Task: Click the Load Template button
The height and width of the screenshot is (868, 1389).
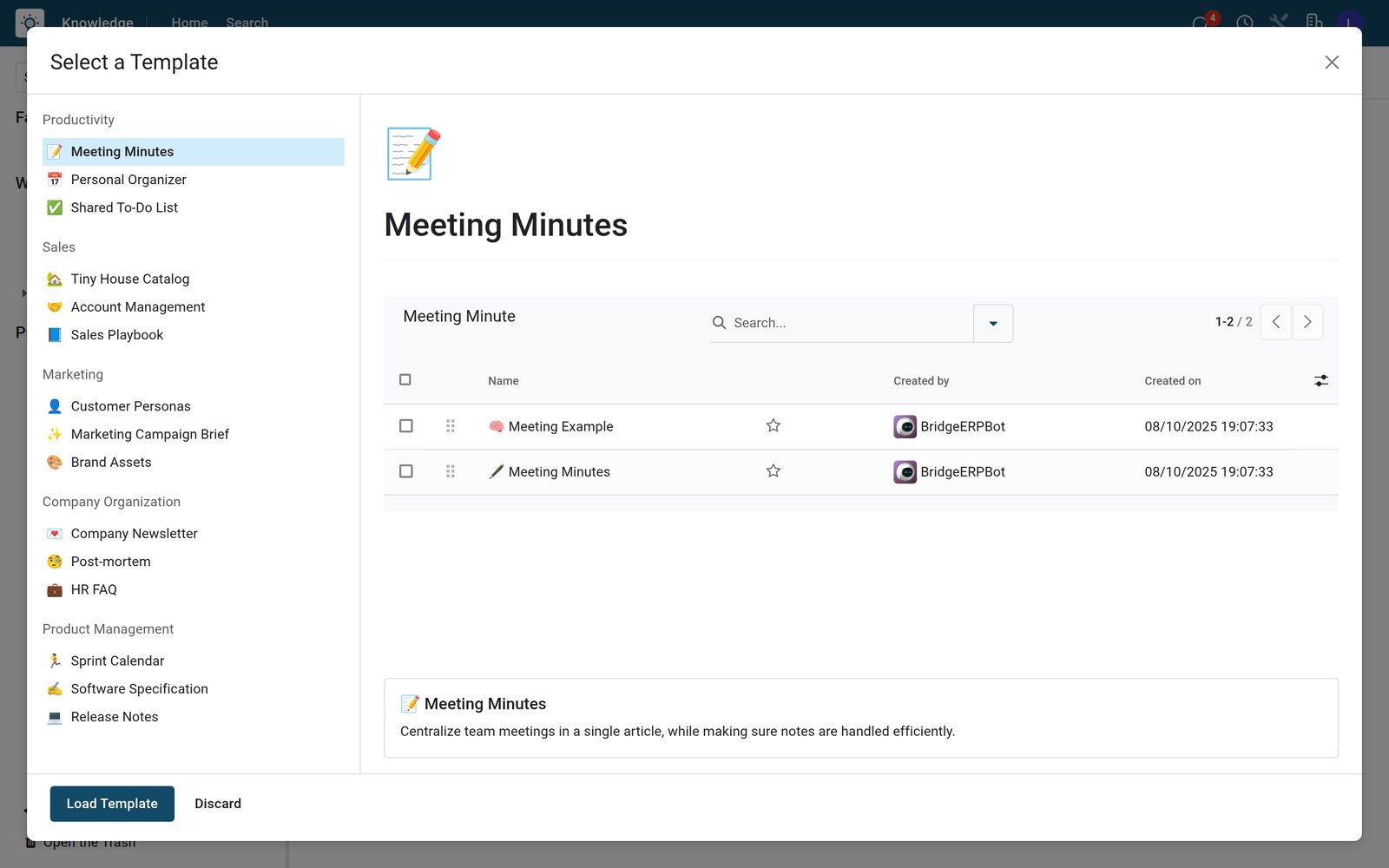Action: pos(112,804)
